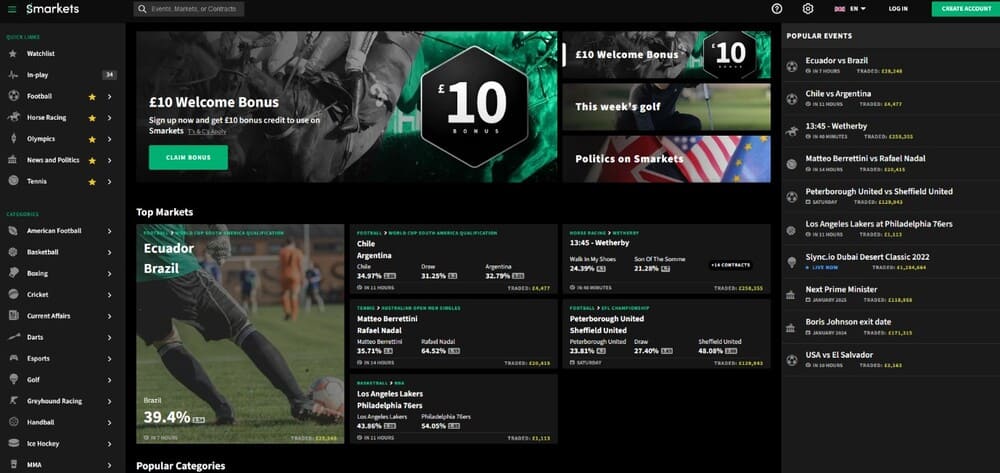The width and height of the screenshot is (1000, 473).
Task: Click the Handball icon
Action: (13, 422)
